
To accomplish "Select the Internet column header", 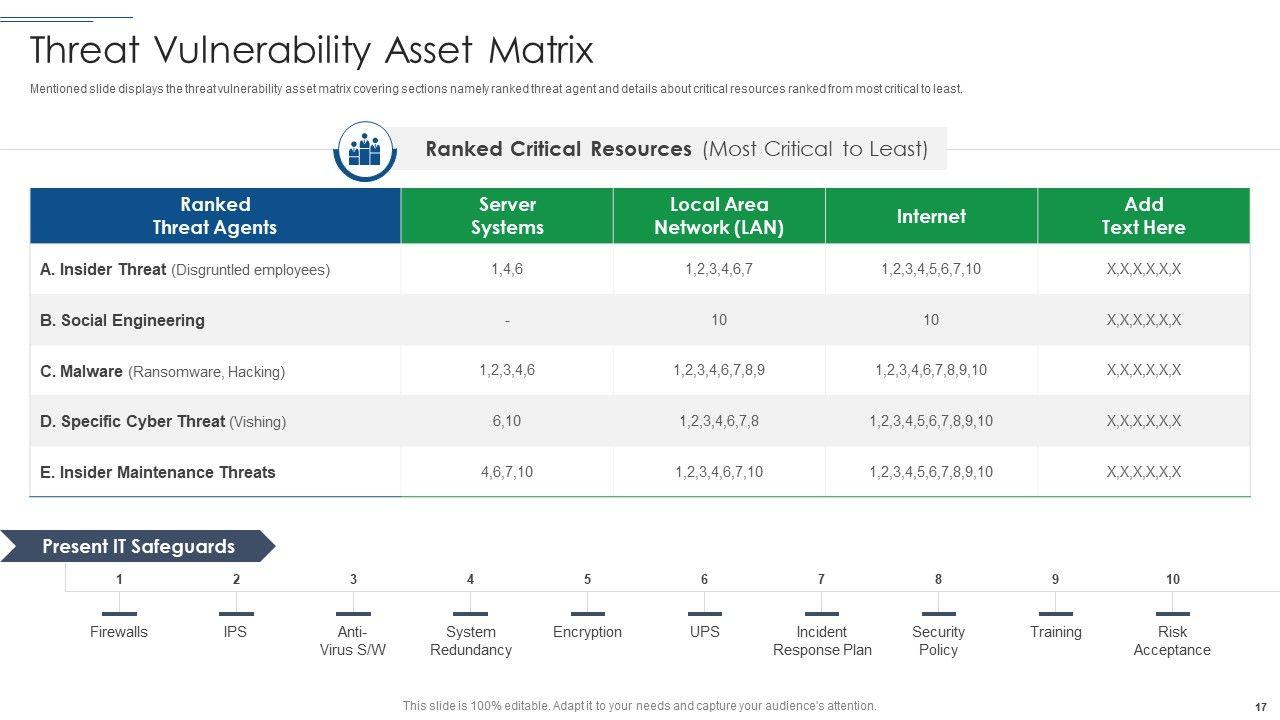I will pyautogui.click(x=931, y=216).
